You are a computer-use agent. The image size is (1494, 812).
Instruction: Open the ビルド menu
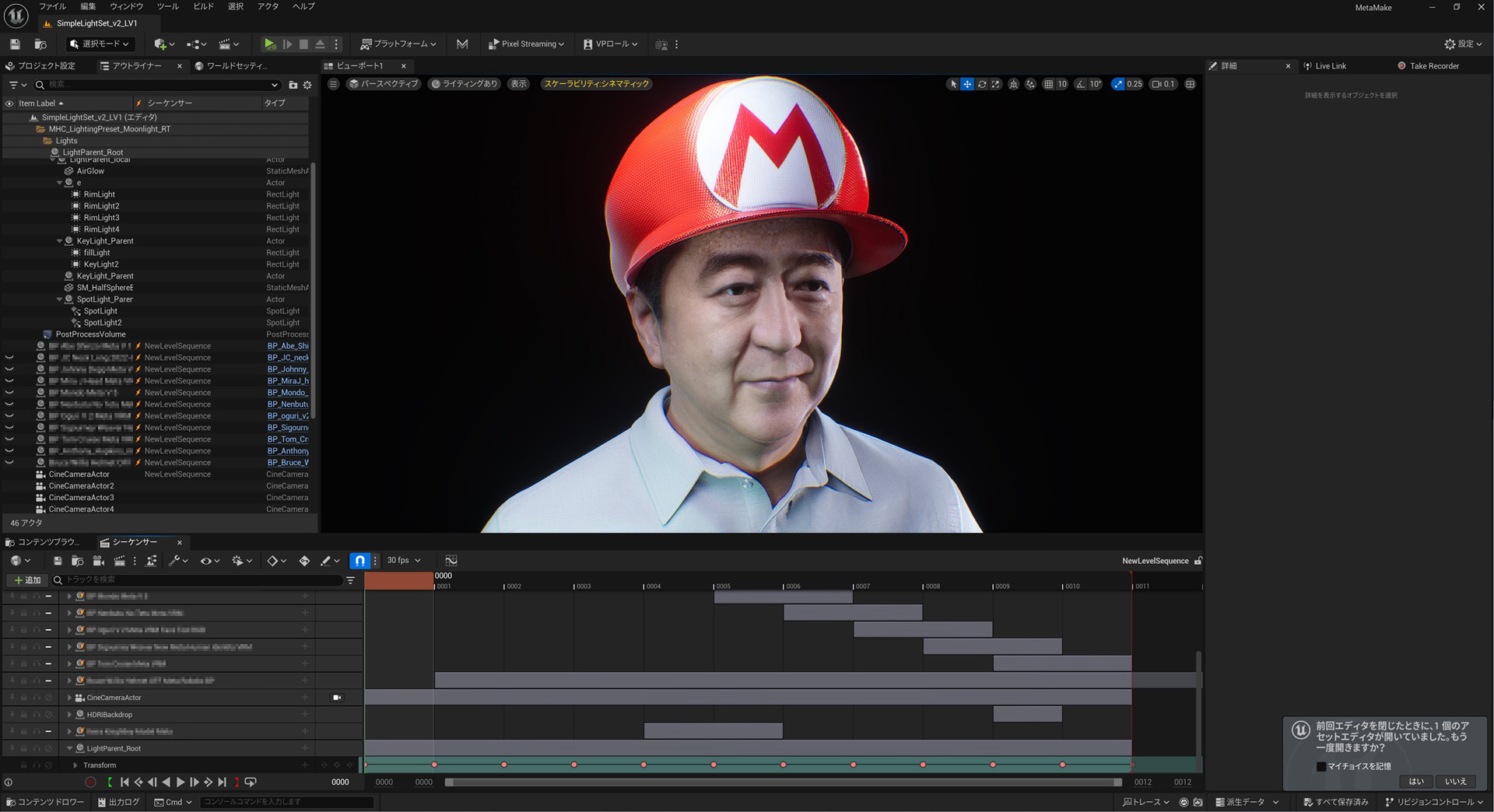click(203, 6)
